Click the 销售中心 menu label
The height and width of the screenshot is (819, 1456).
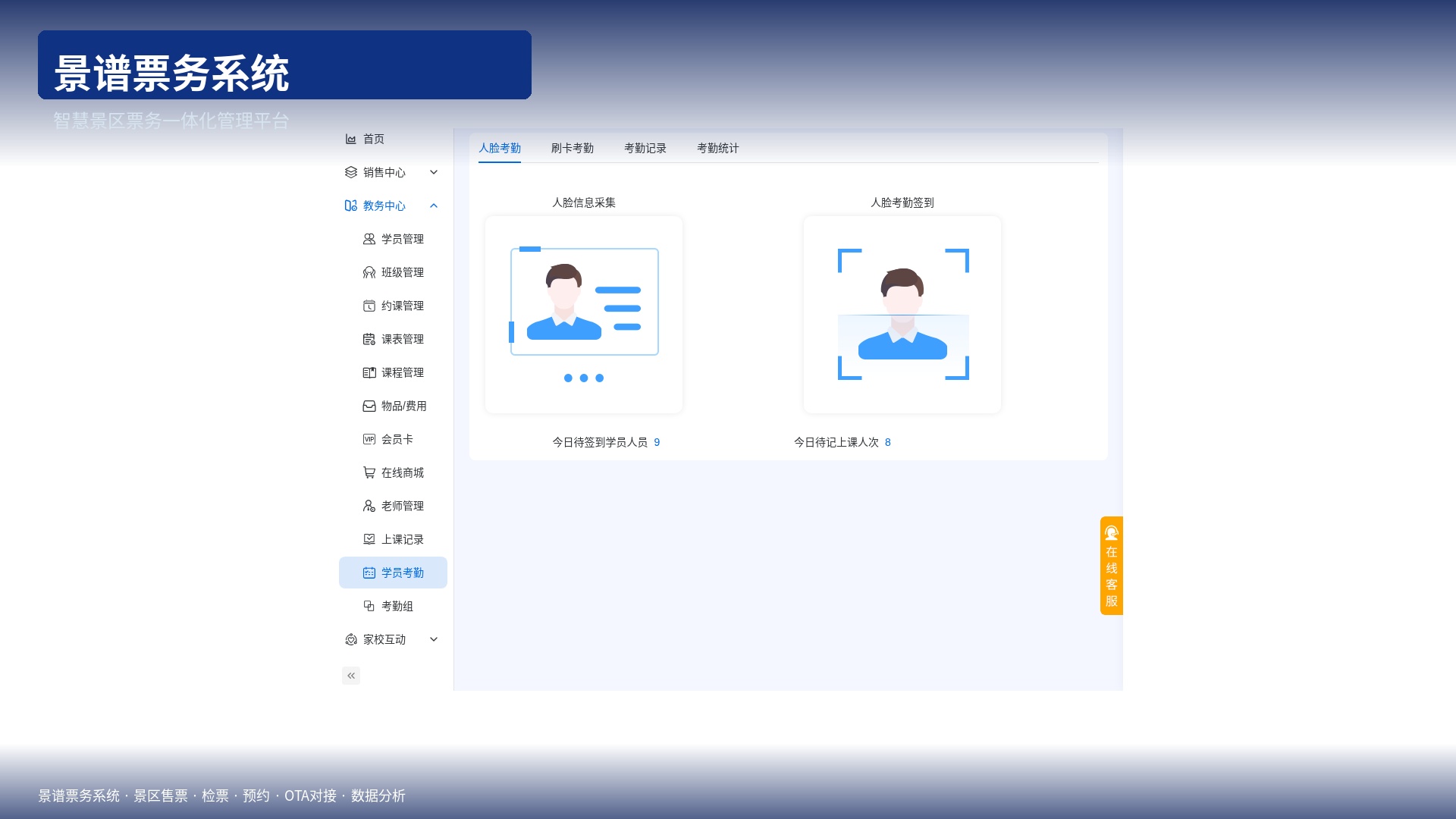point(384,172)
